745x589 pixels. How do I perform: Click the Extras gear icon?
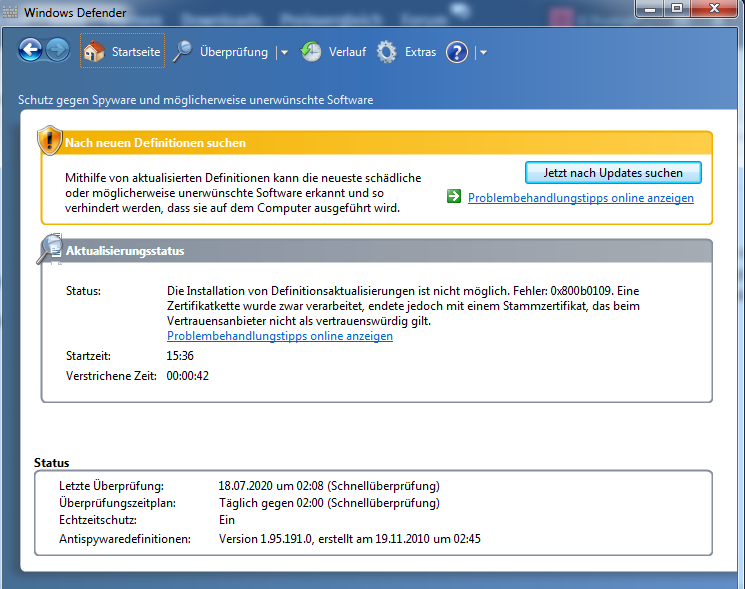[386, 52]
